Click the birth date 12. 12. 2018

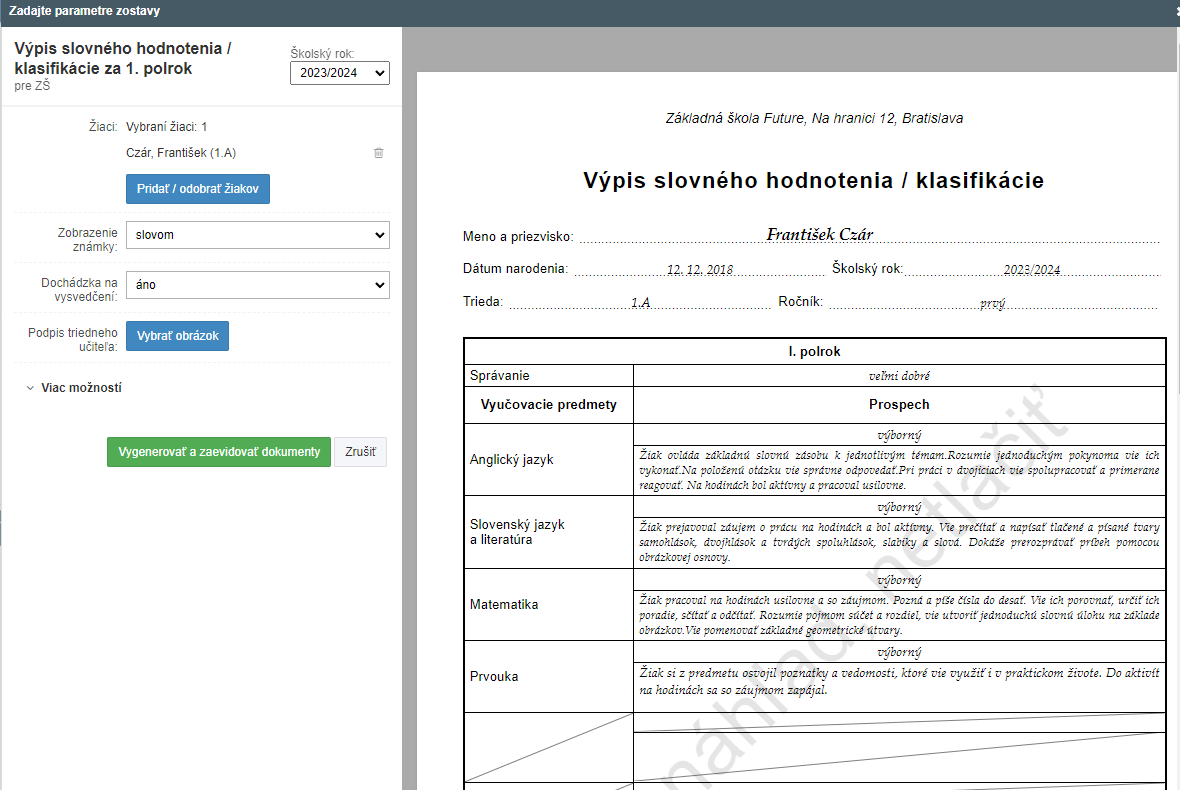point(700,269)
